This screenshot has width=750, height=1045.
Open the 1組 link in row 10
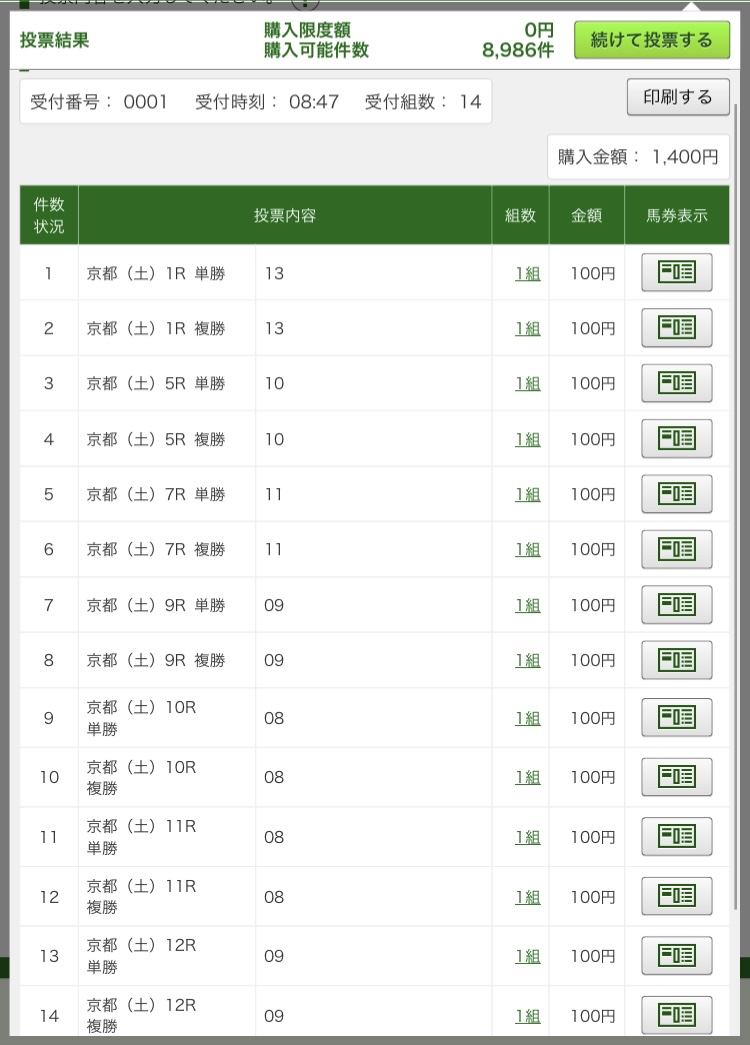click(x=527, y=777)
